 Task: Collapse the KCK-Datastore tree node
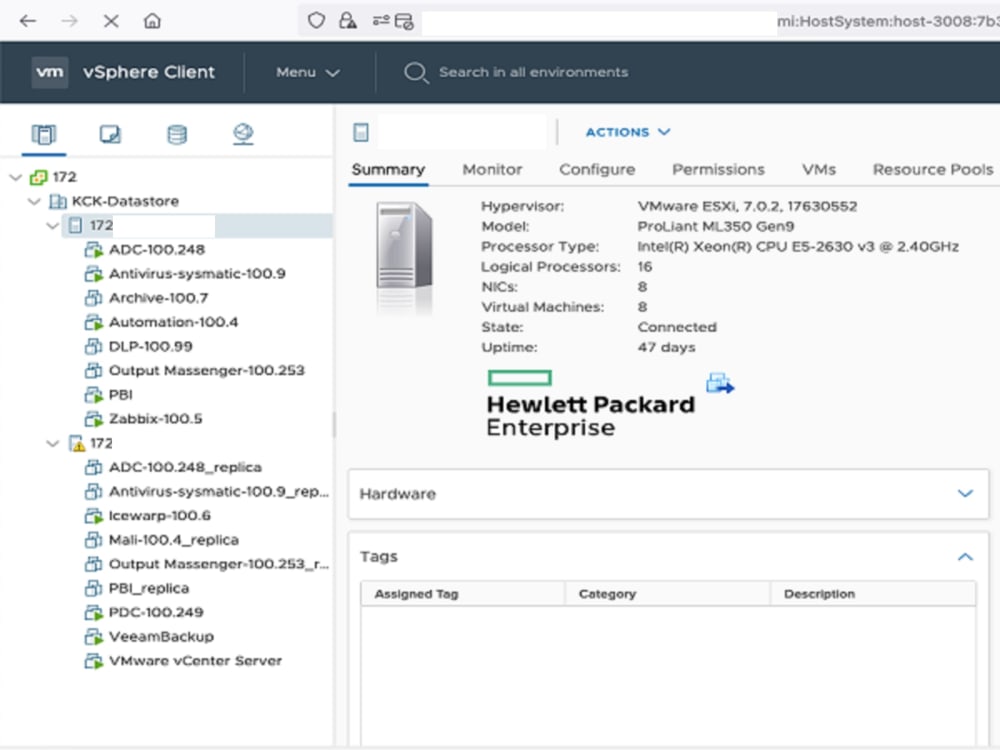35,200
